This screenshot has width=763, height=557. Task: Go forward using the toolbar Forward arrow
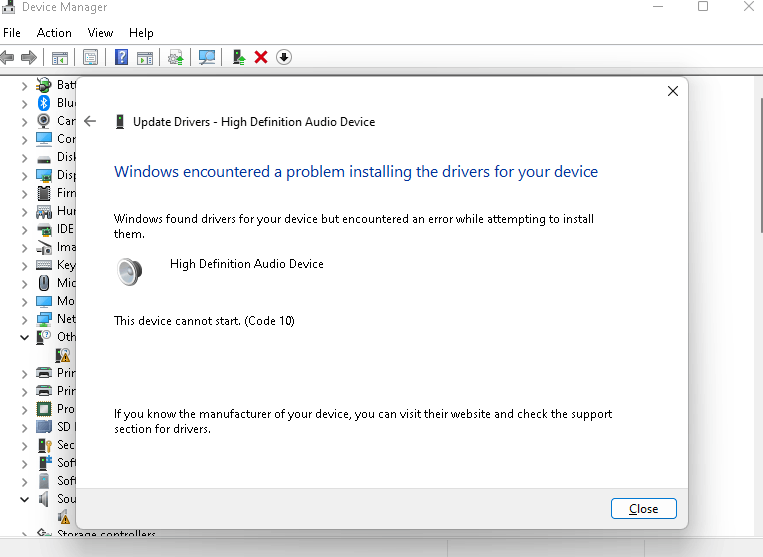pos(29,57)
